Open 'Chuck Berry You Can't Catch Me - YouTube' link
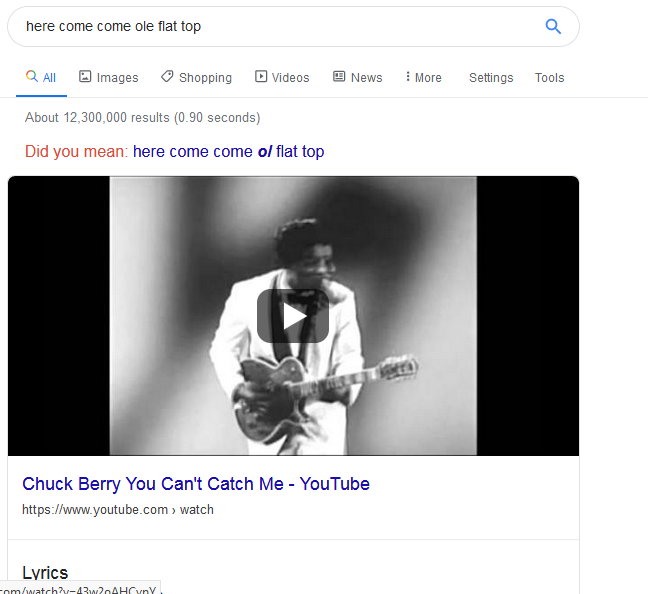 tap(196, 484)
